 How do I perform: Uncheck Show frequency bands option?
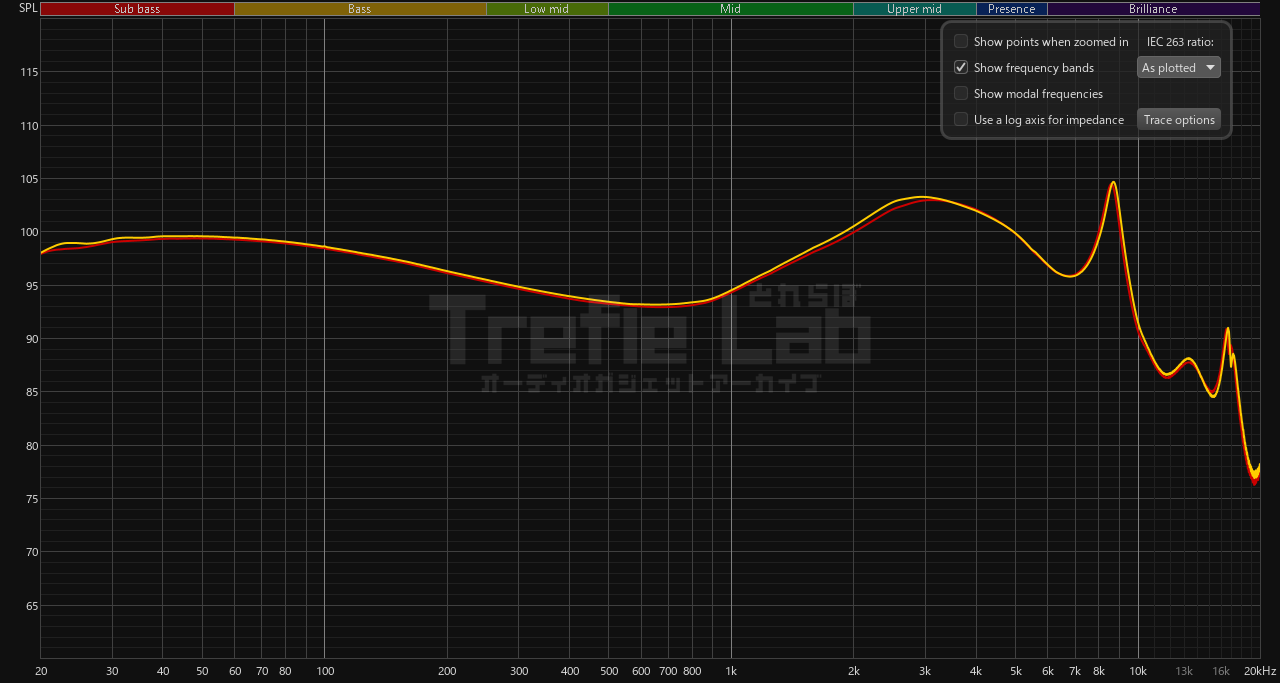click(x=961, y=68)
